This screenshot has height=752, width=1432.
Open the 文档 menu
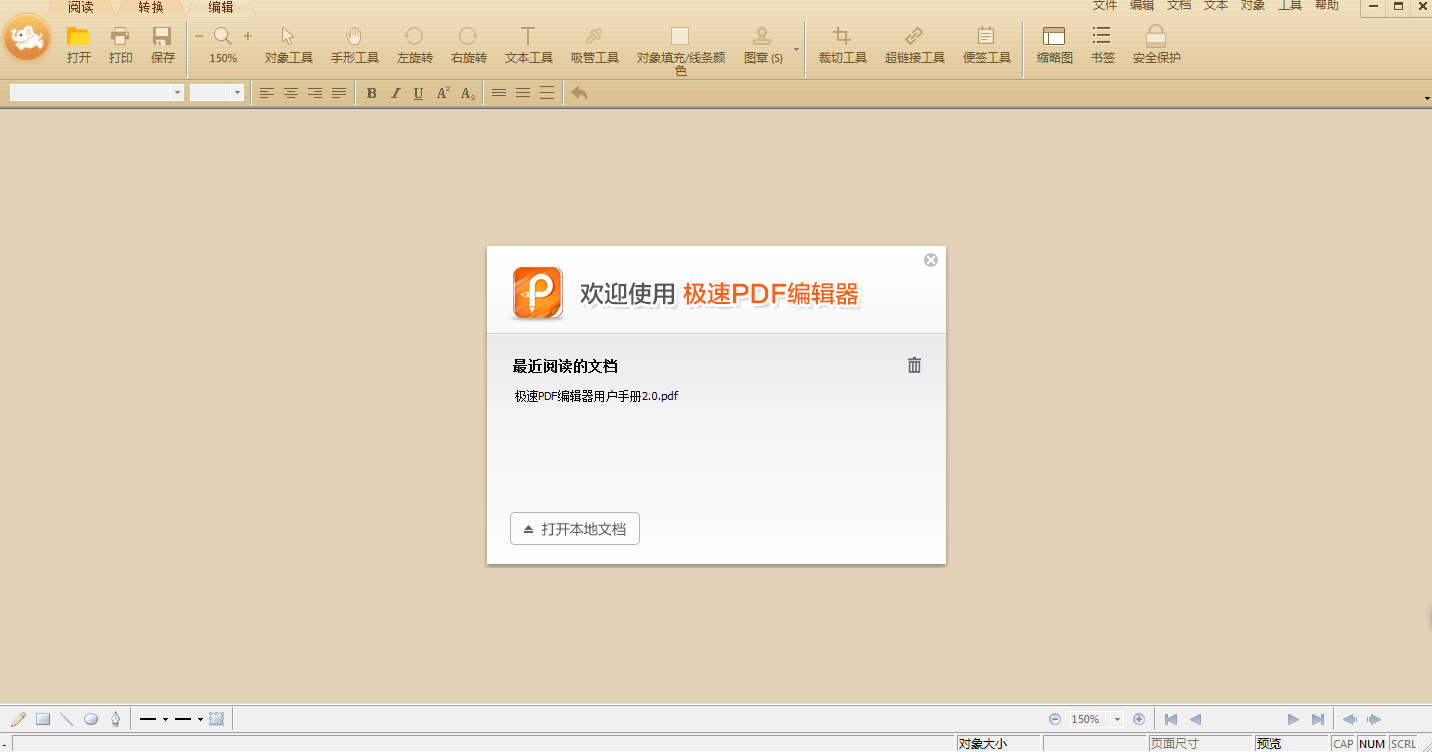[x=1179, y=5]
